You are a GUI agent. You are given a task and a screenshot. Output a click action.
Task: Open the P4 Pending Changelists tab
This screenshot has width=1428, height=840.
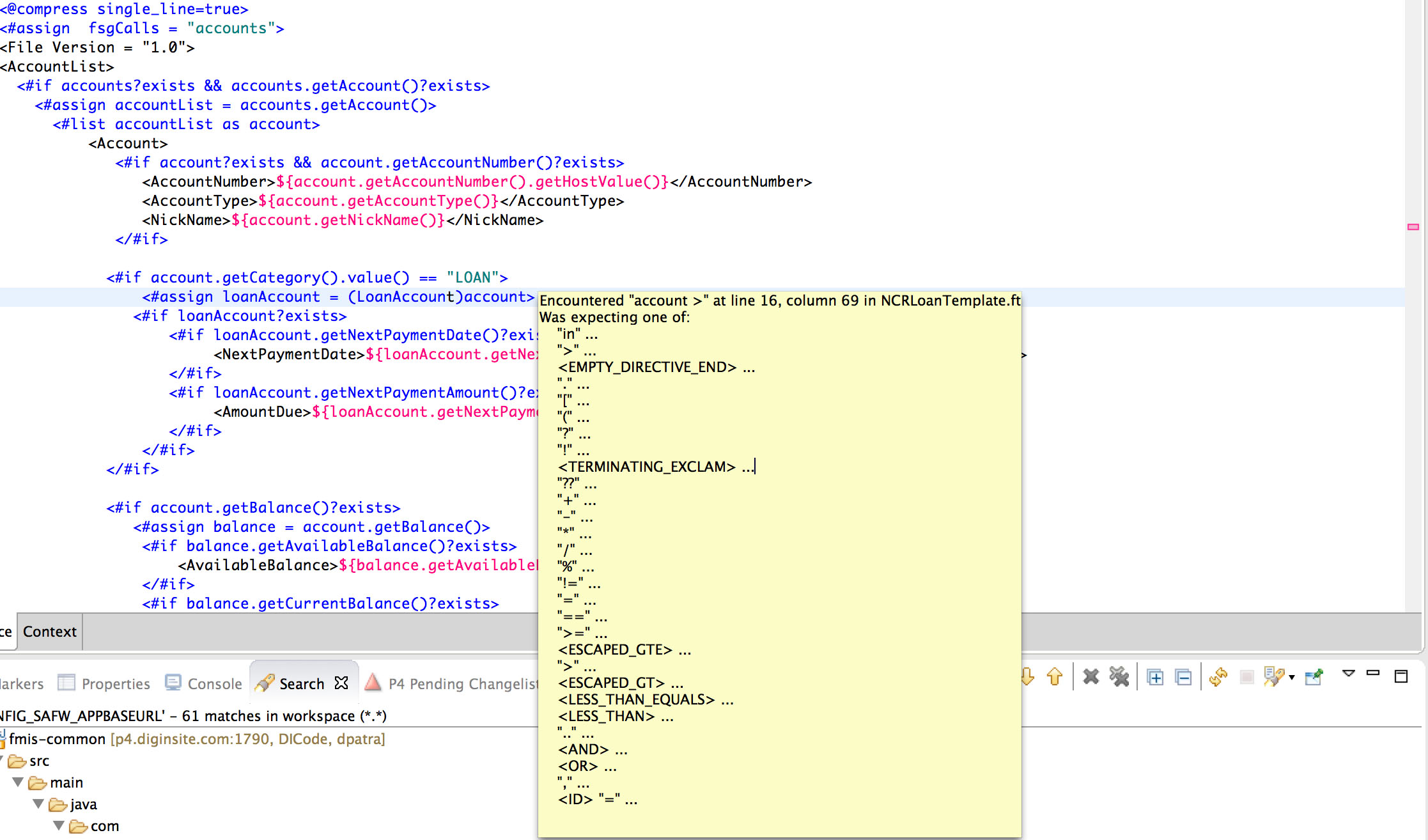tap(453, 683)
